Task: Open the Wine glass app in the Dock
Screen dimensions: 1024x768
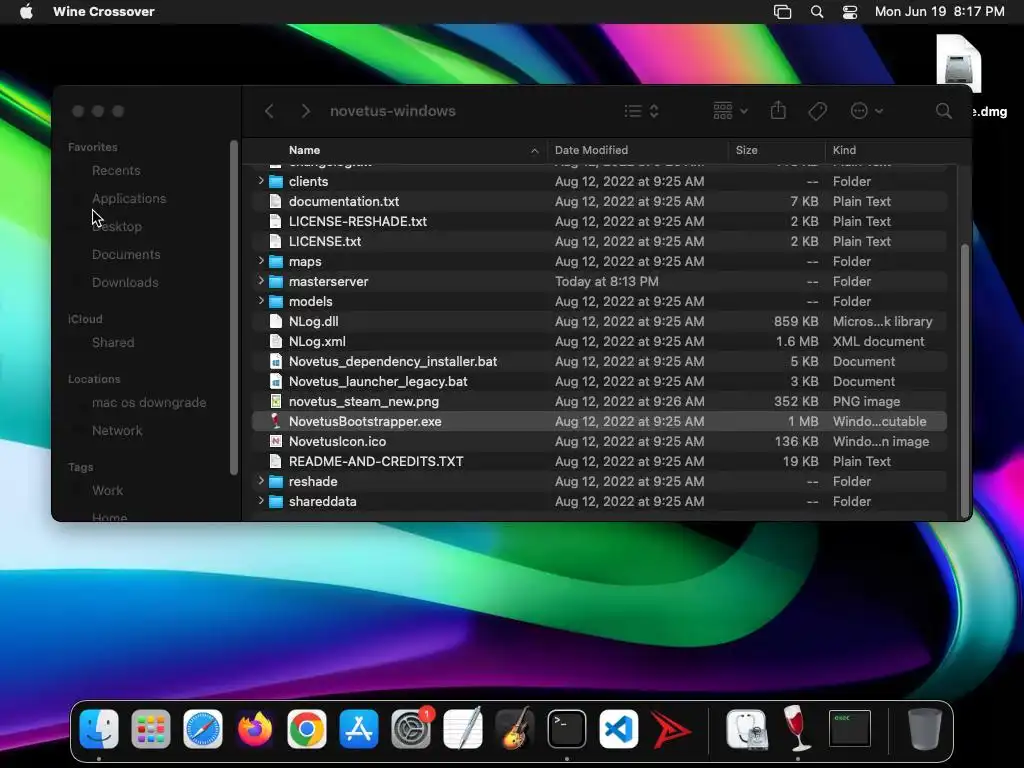Action: 797,729
